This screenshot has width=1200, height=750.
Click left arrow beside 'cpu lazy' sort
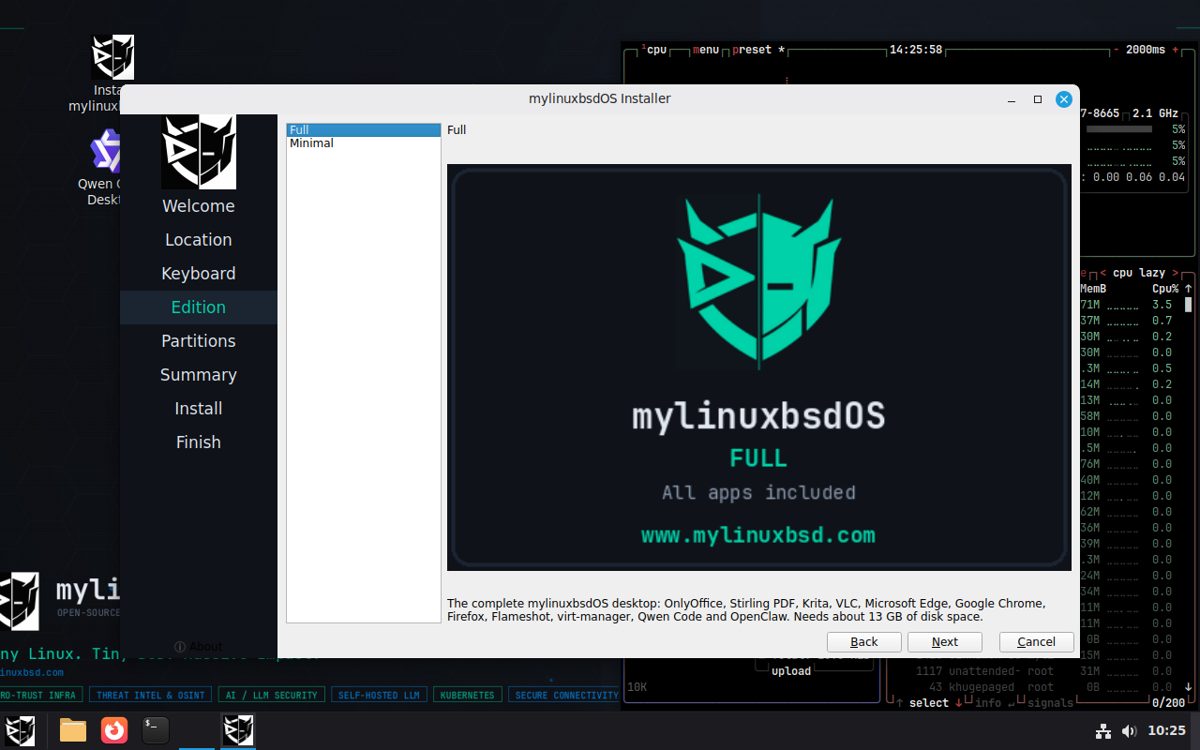(x=1104, y=273)
